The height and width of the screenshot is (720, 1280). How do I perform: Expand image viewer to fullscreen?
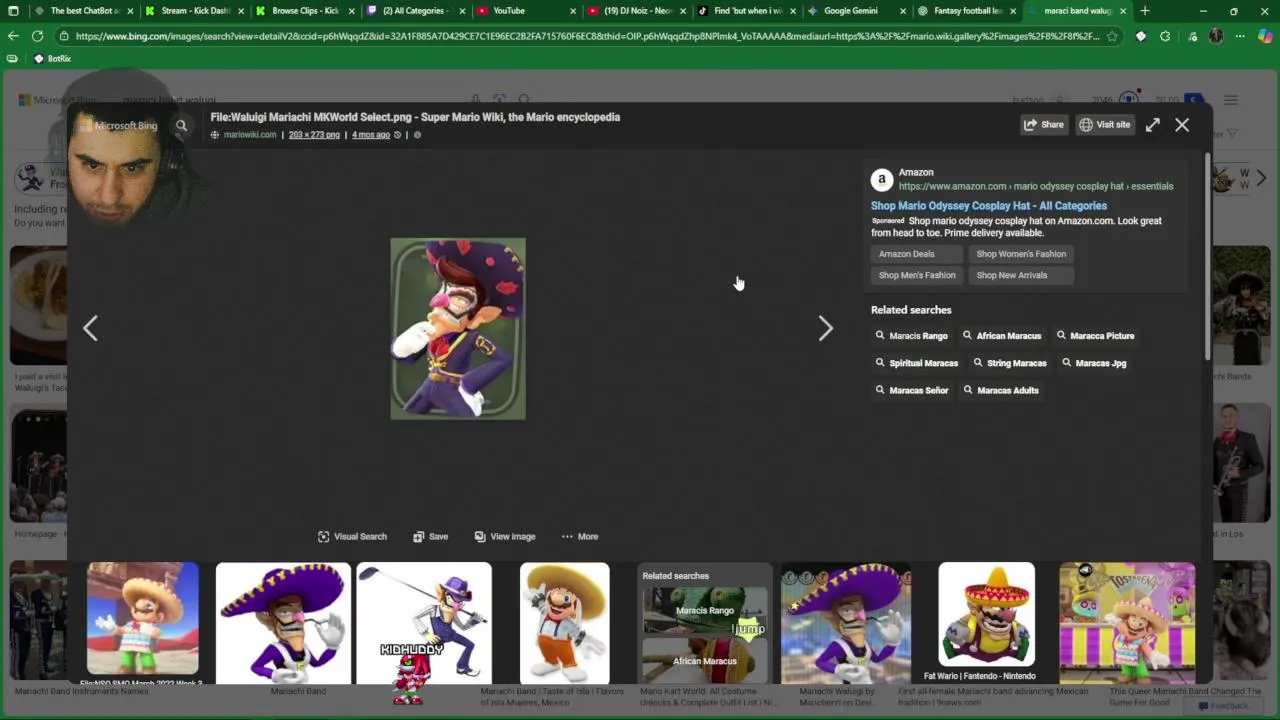(1153, 125)
